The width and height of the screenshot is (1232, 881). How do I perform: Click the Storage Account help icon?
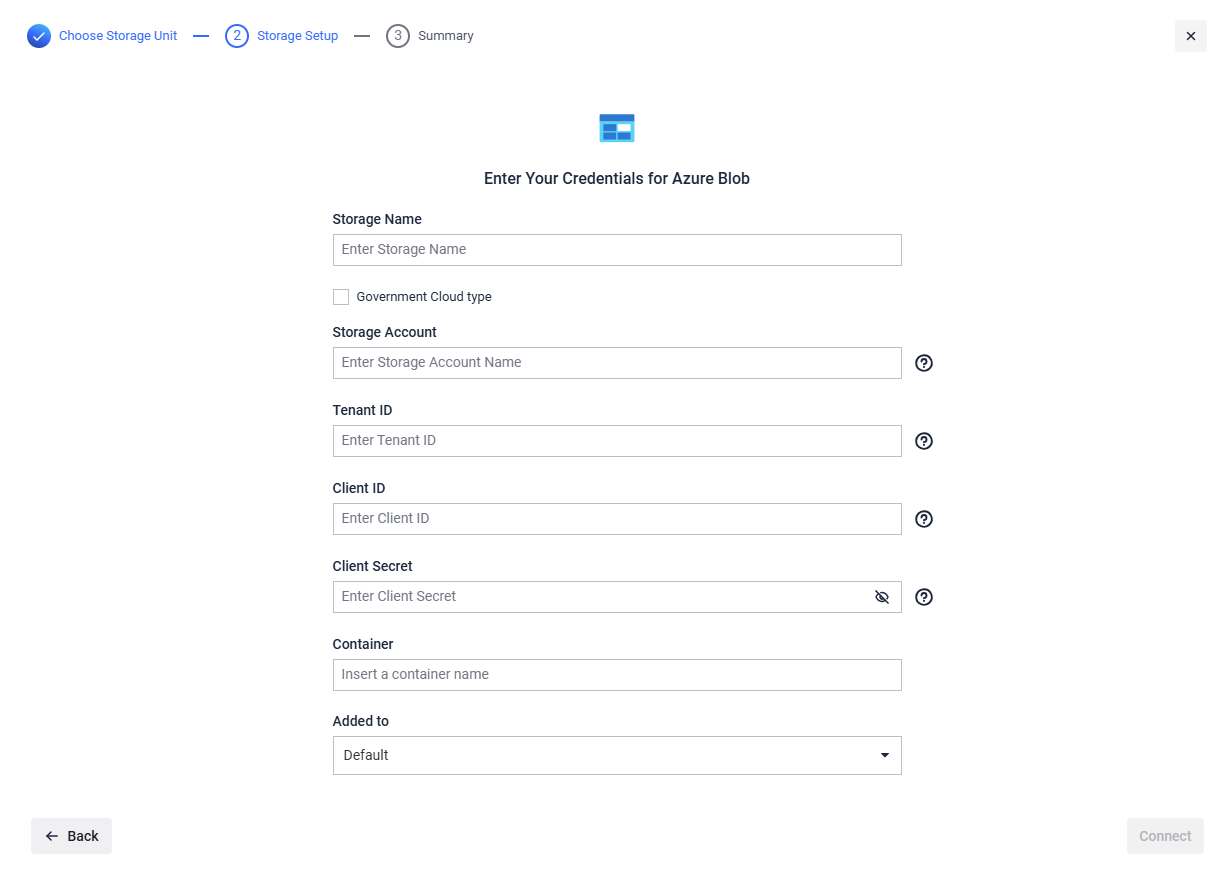tap(924, 363)
